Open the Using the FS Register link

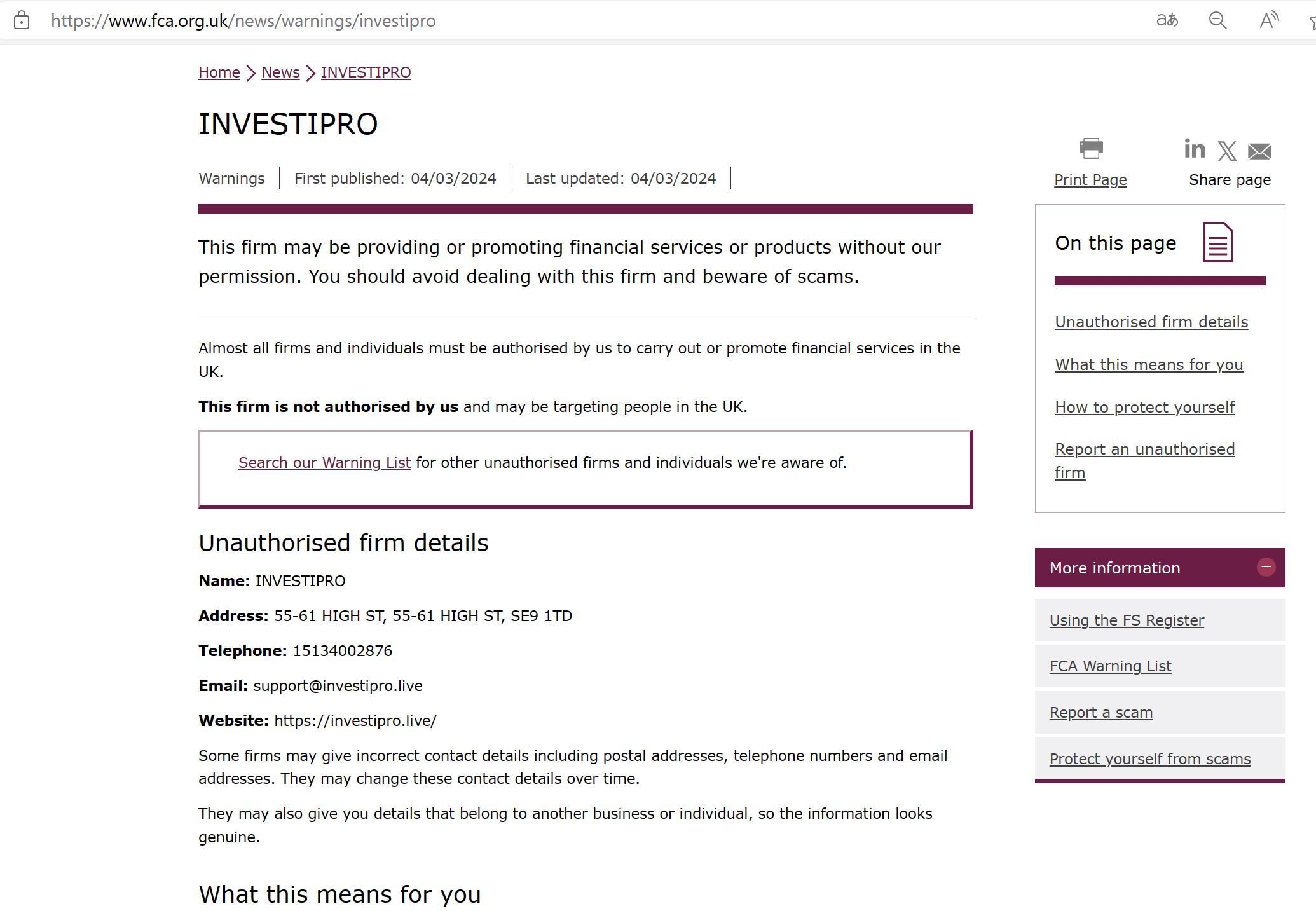coord(1127,620)
